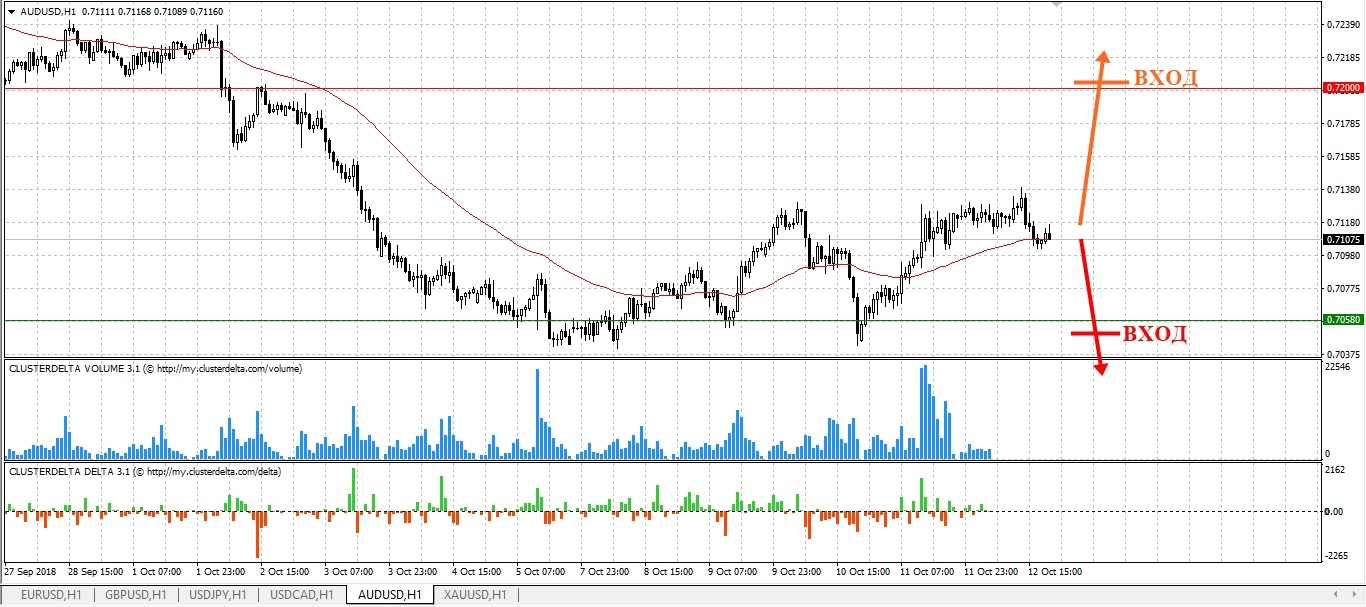Switch to the XAUUSD,H1 chart tab
Screen dimensions: 1366x607
(x=475, y=595)
